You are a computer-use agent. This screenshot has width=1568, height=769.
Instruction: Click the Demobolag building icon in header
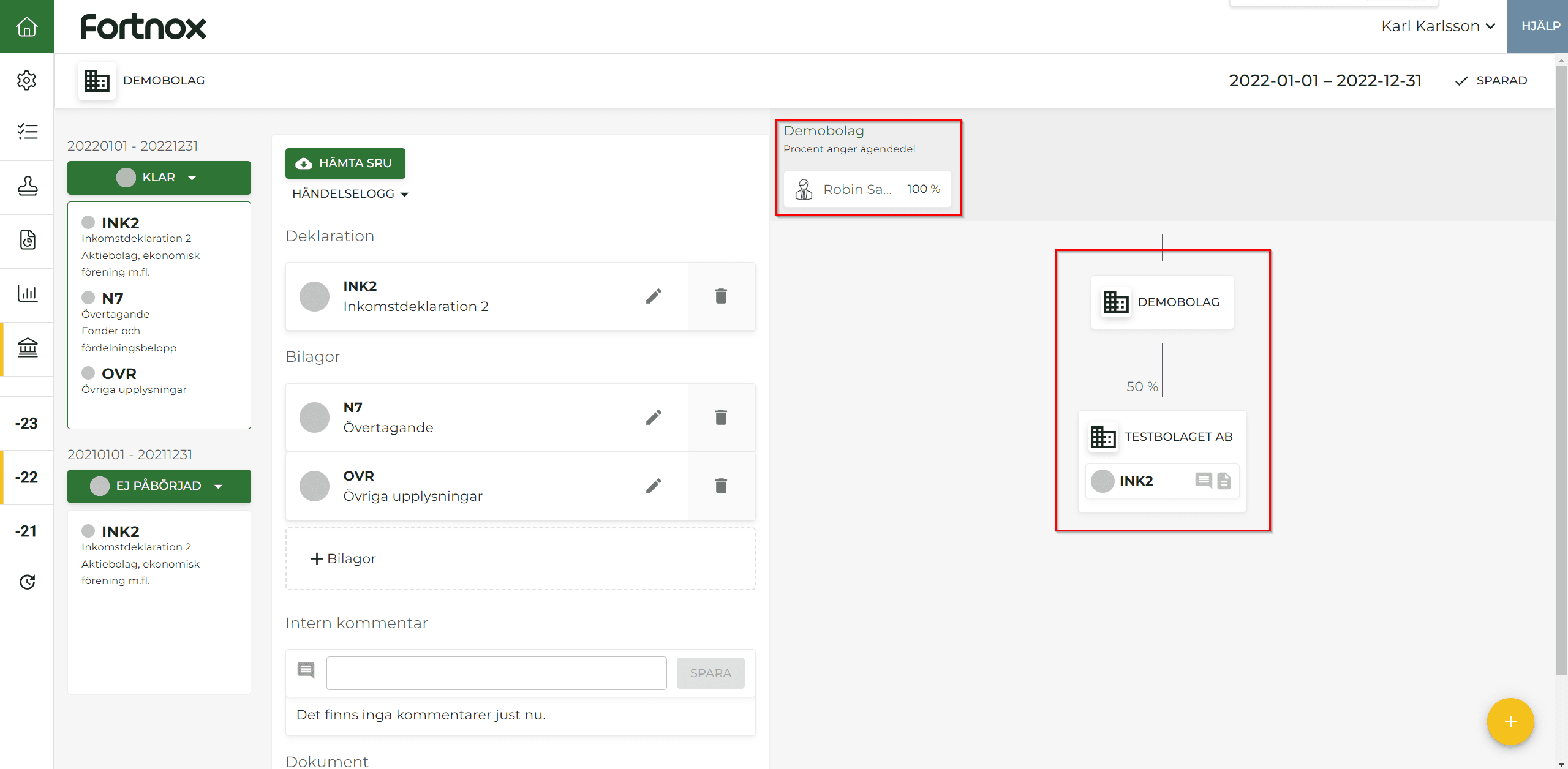point(97,80)
